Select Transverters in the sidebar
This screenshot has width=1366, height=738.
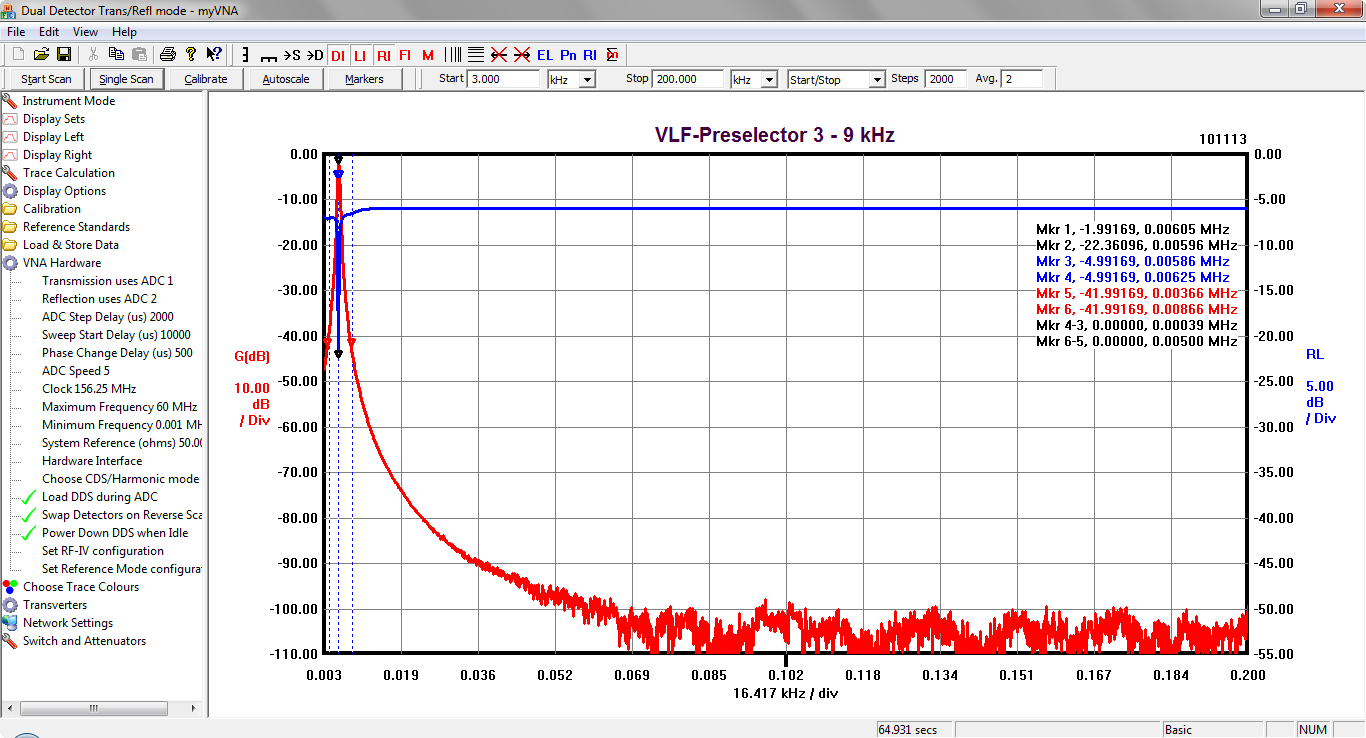[x=55, y=605]
